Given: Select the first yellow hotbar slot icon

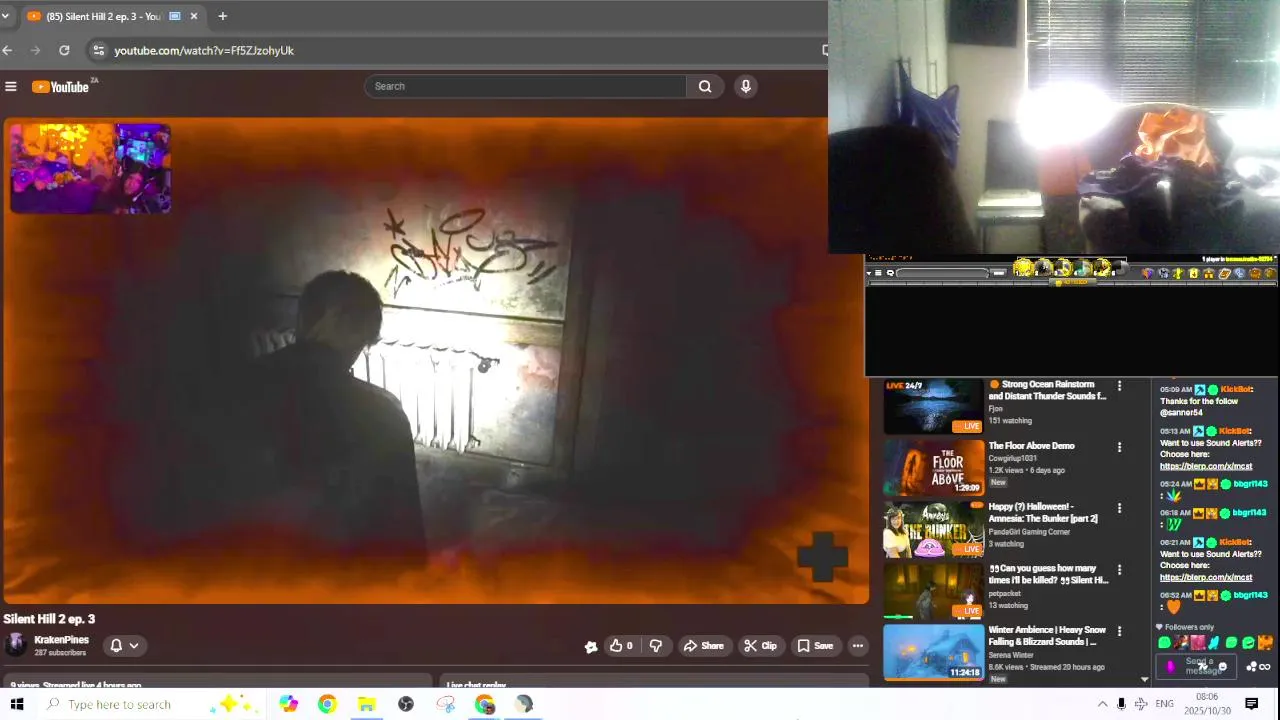Looking at the screenshot, I should [x=1023, y=268].
